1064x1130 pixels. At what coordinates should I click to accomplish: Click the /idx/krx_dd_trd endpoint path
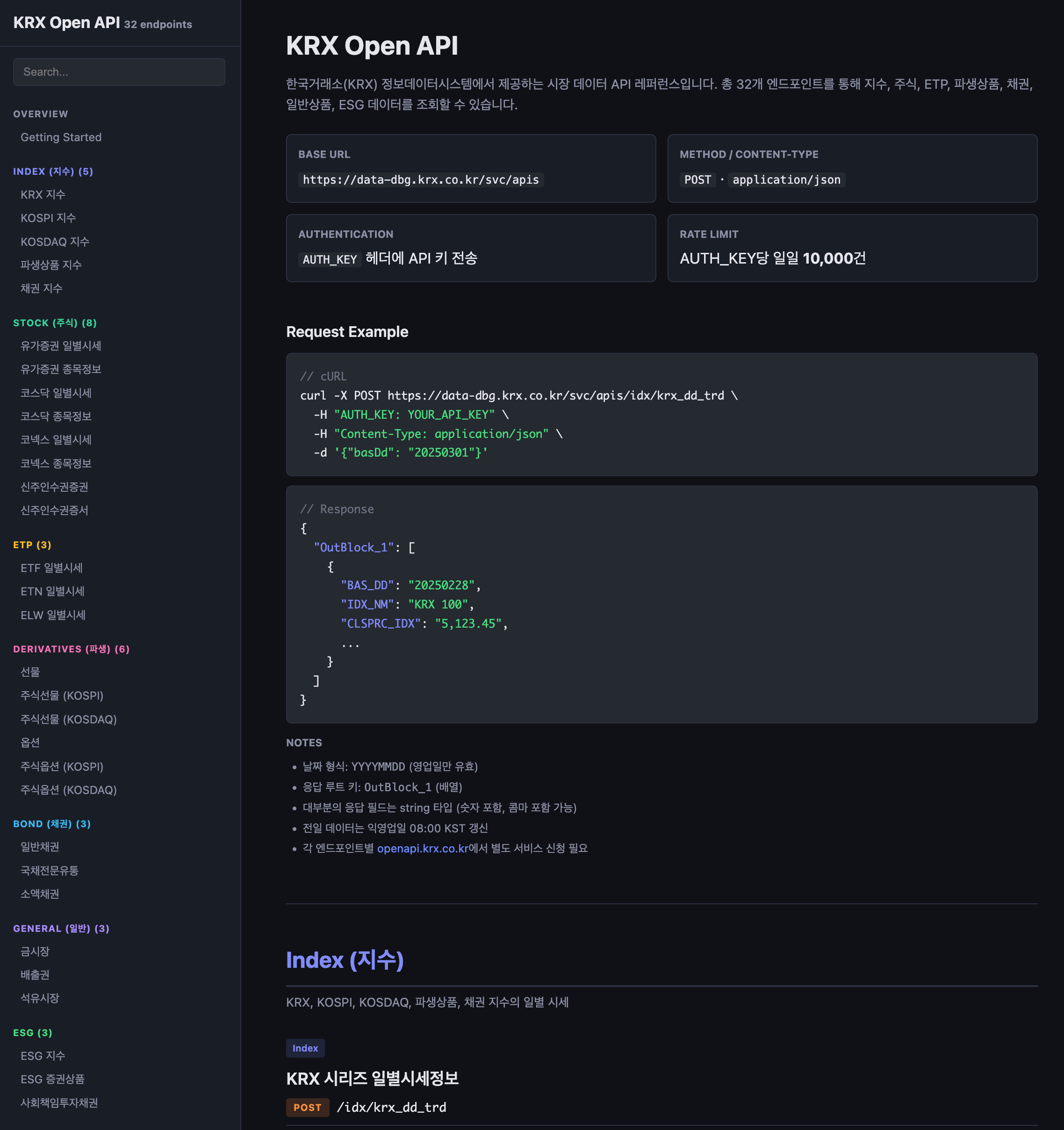coord(391,1107)
